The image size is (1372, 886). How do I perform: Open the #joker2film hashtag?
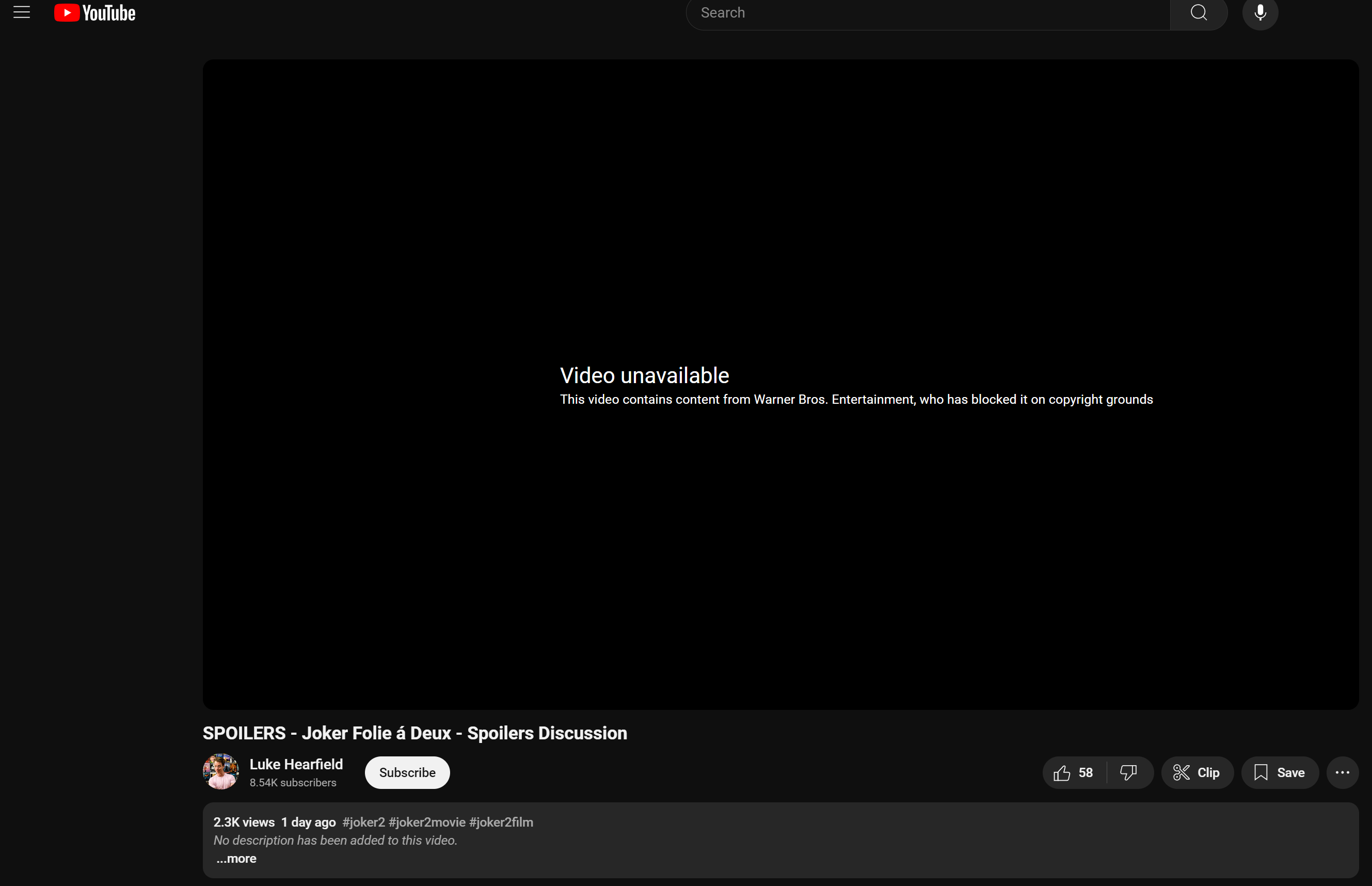coord(501,822)
